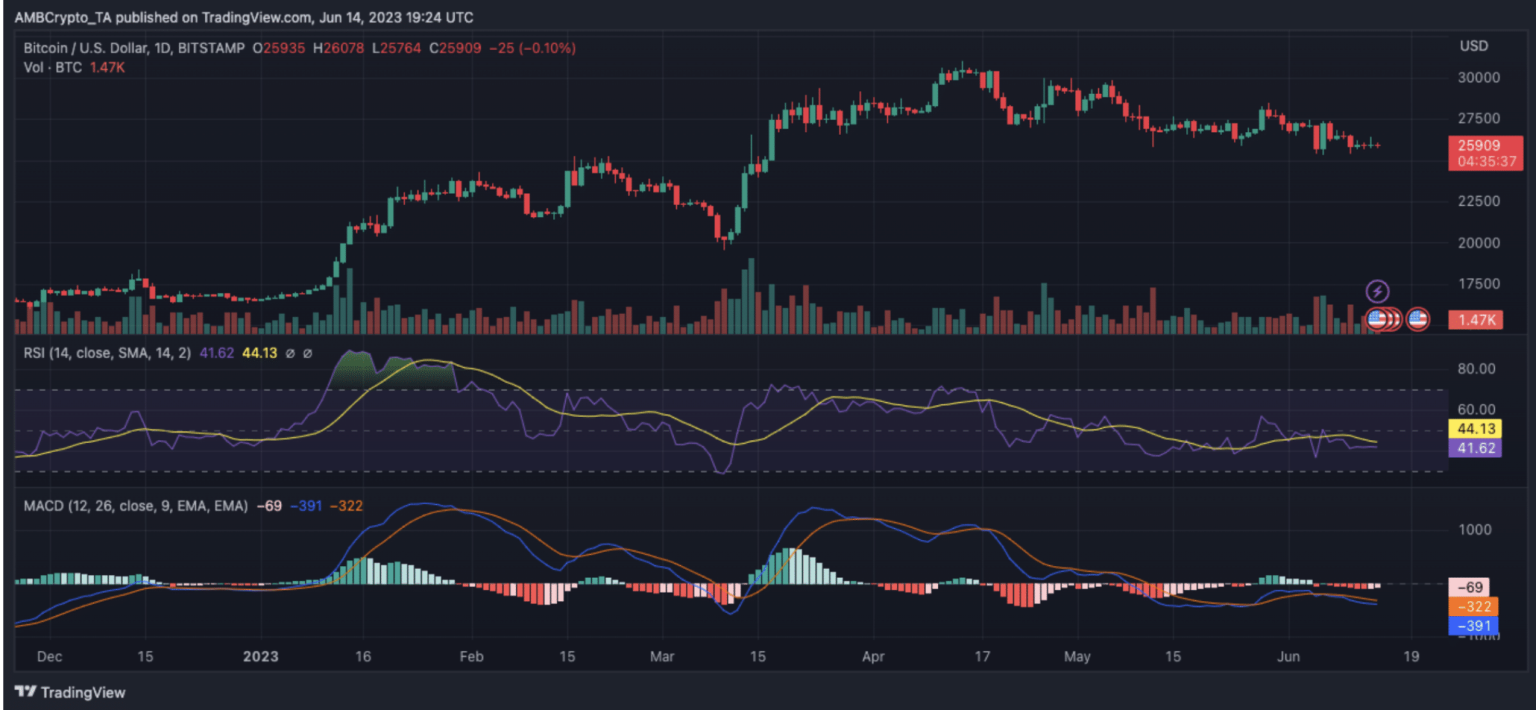Screen dimensions: 1536x710
Task: Click the TradingView logo at bottom left
Action: click(70, 692)
